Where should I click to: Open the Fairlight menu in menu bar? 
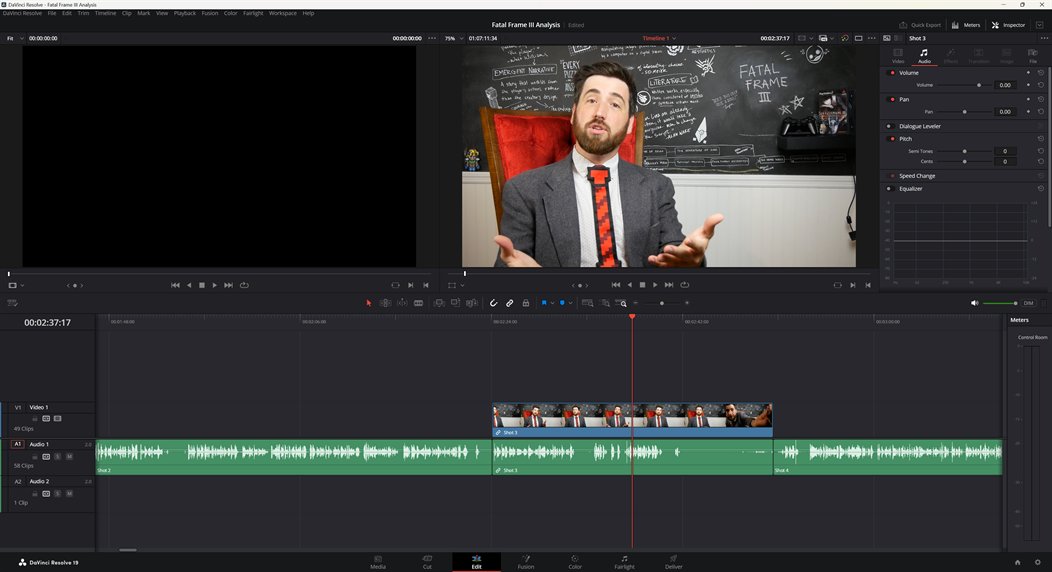tap(253, 13)
